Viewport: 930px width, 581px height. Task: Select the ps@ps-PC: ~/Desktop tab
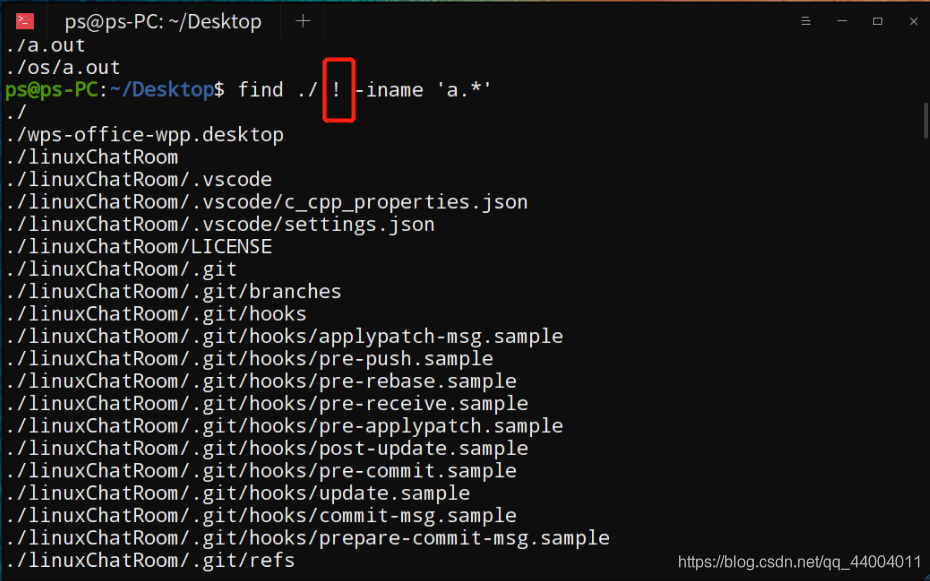tap(163, 22)
